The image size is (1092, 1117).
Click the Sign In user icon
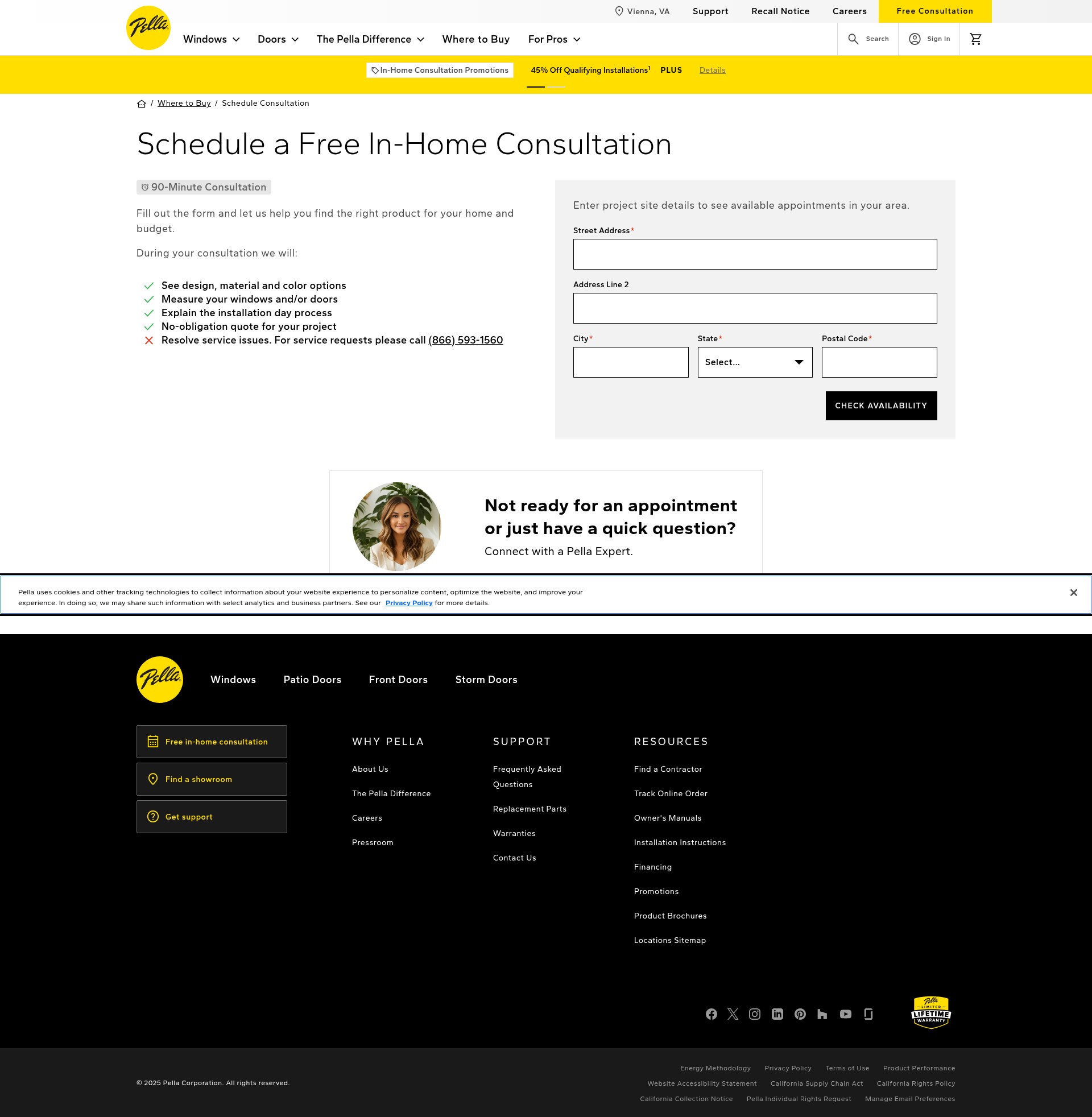click(x=915, y=39)
